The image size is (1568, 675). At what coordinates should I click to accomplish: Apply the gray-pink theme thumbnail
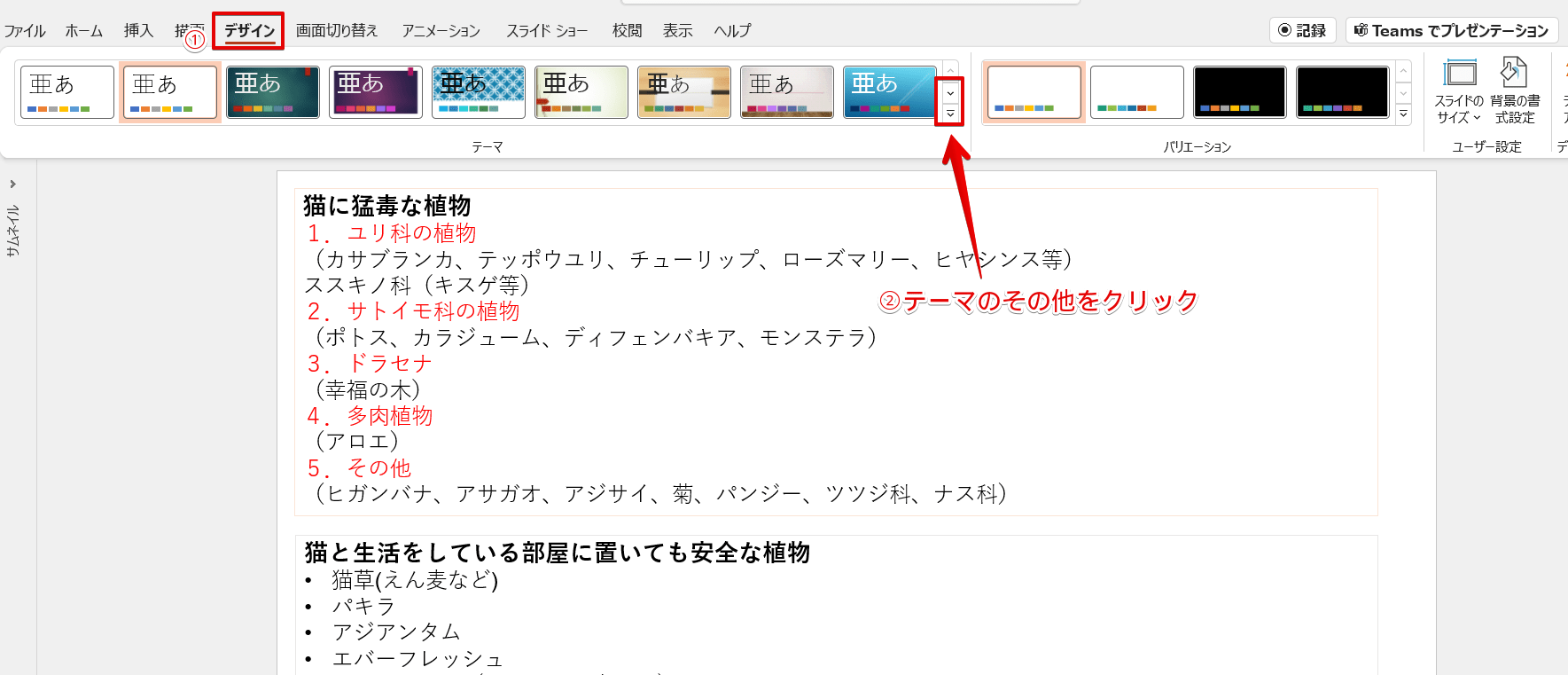(787, 92)
